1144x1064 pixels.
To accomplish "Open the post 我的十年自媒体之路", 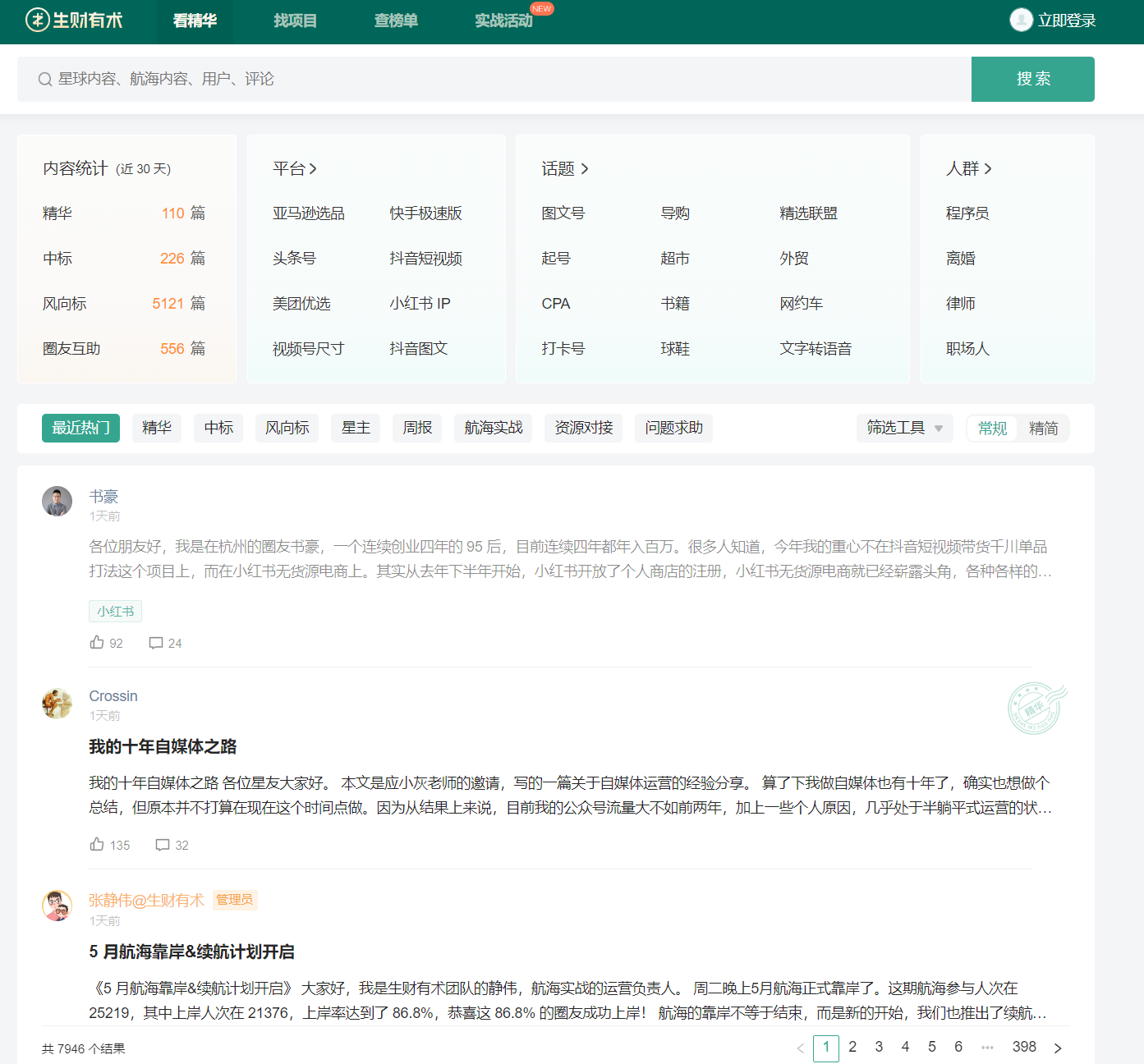I will 163,746.
